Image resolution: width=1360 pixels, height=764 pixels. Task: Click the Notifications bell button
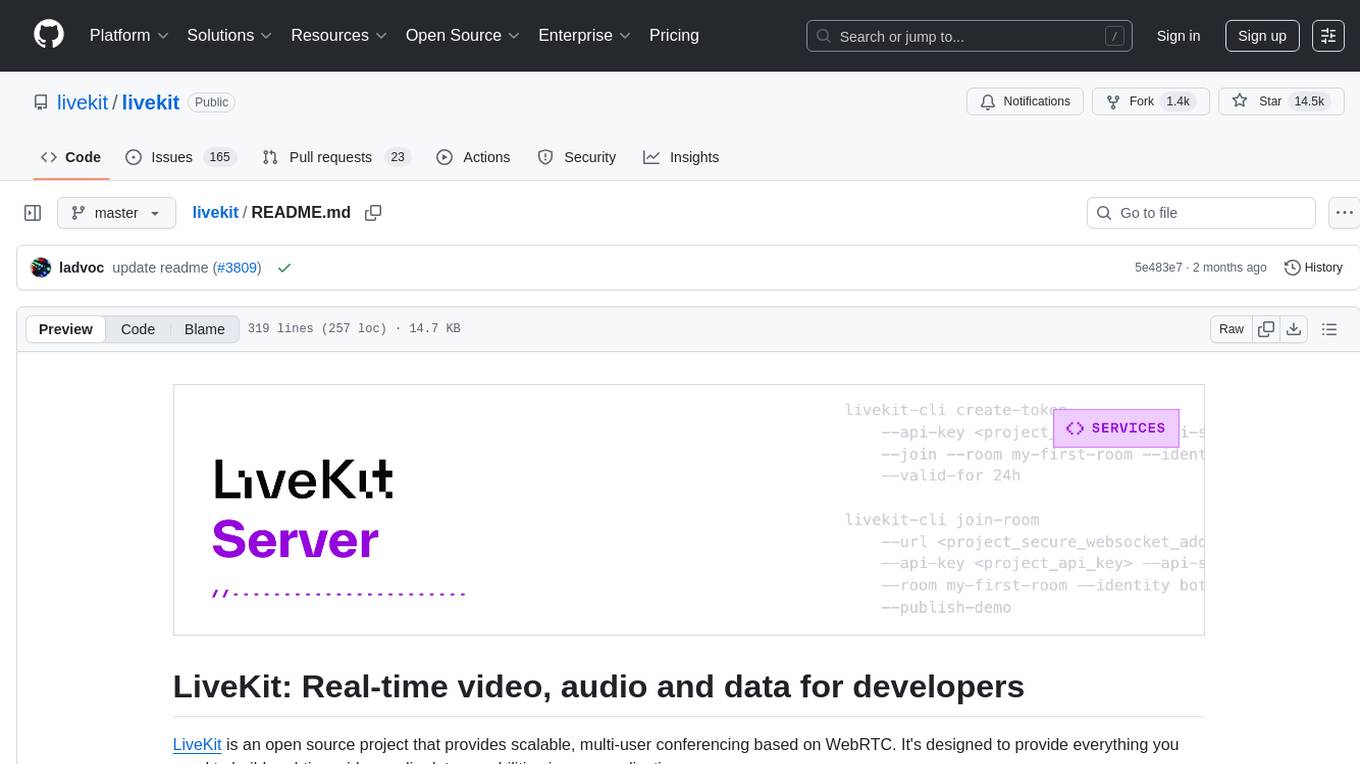[1025, 101]
